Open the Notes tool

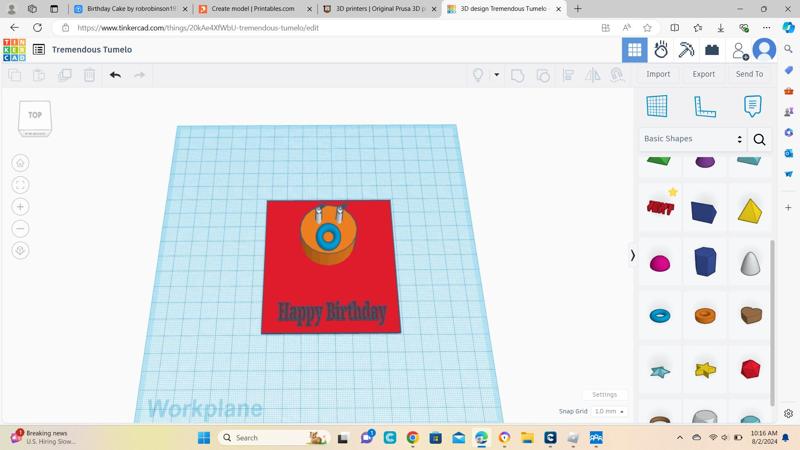click(x=752, y=106)
